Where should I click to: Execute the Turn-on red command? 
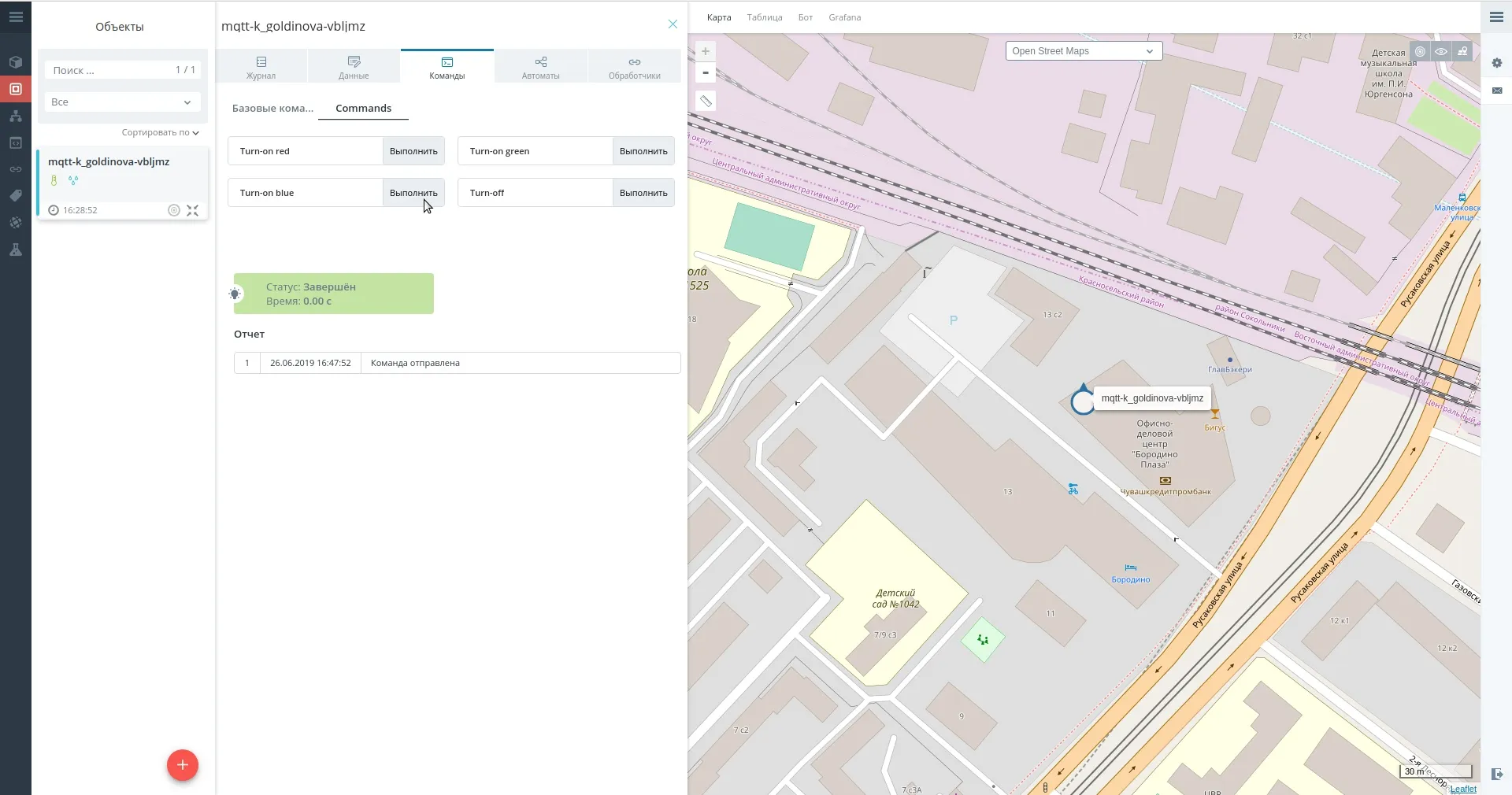click(413, 151)
